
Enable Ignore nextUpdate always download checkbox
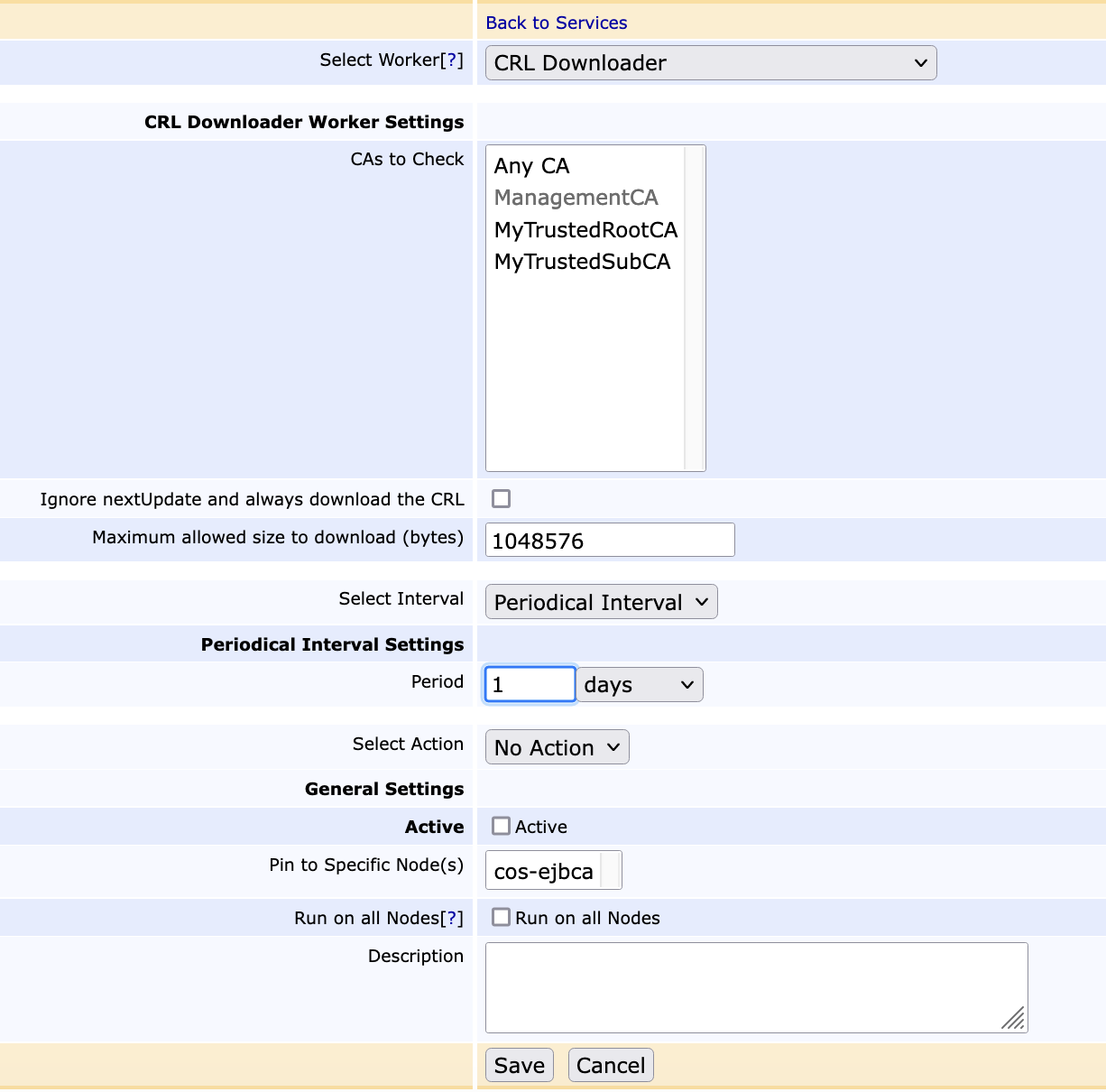pyautogui.click(x=501, y=499)
